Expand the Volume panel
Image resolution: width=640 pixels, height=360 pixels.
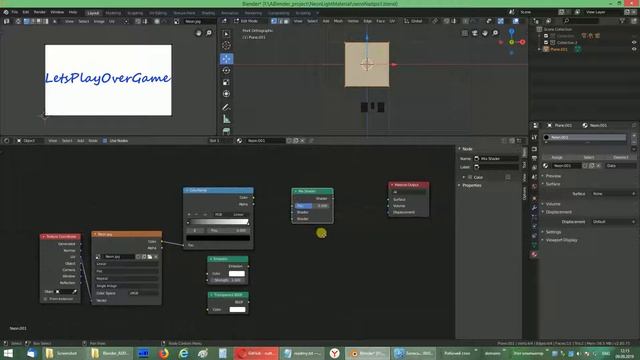pos(553,204)
